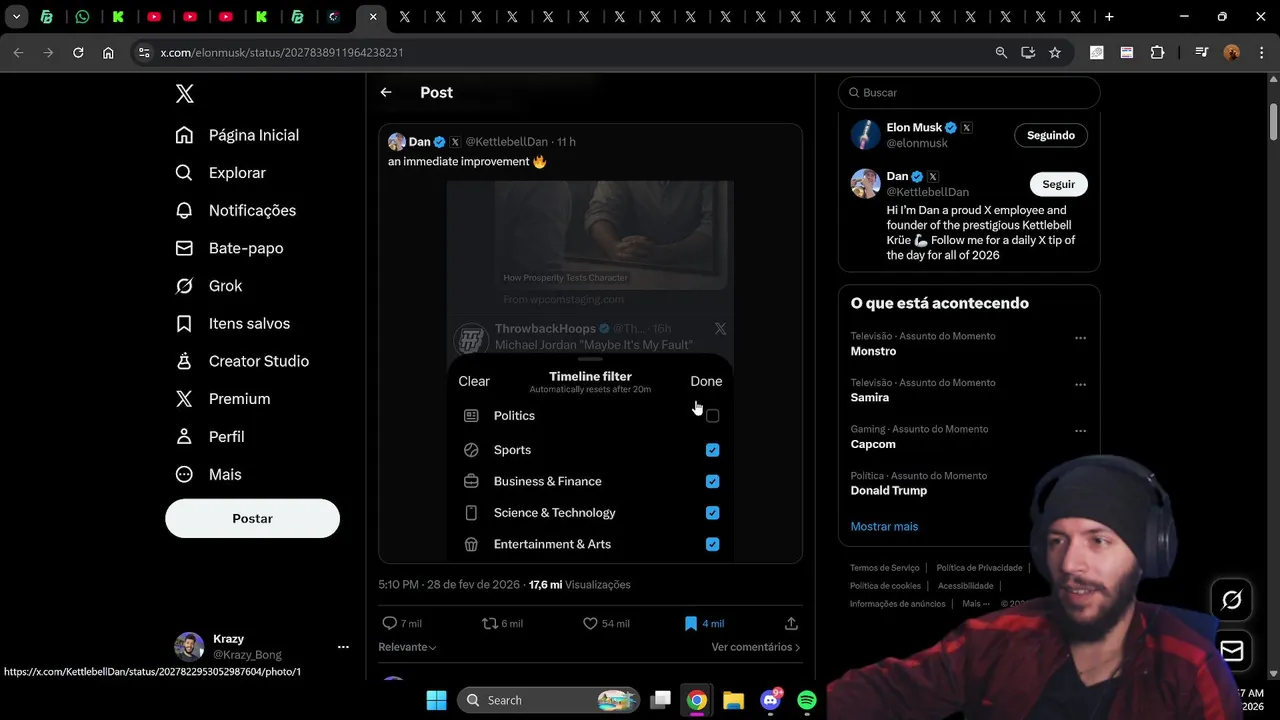1280x720 pixels.
Task: Click Seguir button for Dan
Action: pos(1059,184)
